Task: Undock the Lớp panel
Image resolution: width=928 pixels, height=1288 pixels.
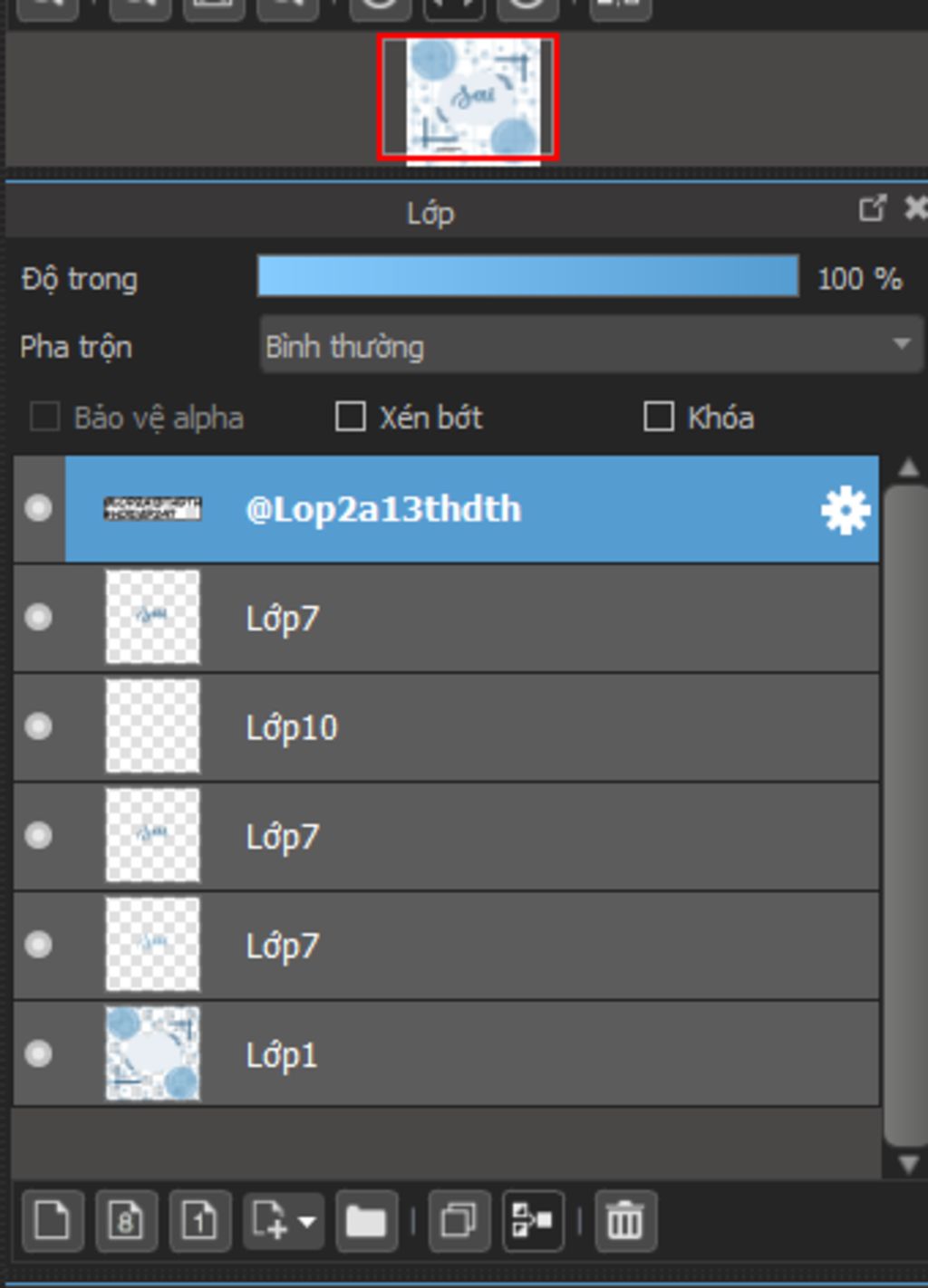Action: 872,209
